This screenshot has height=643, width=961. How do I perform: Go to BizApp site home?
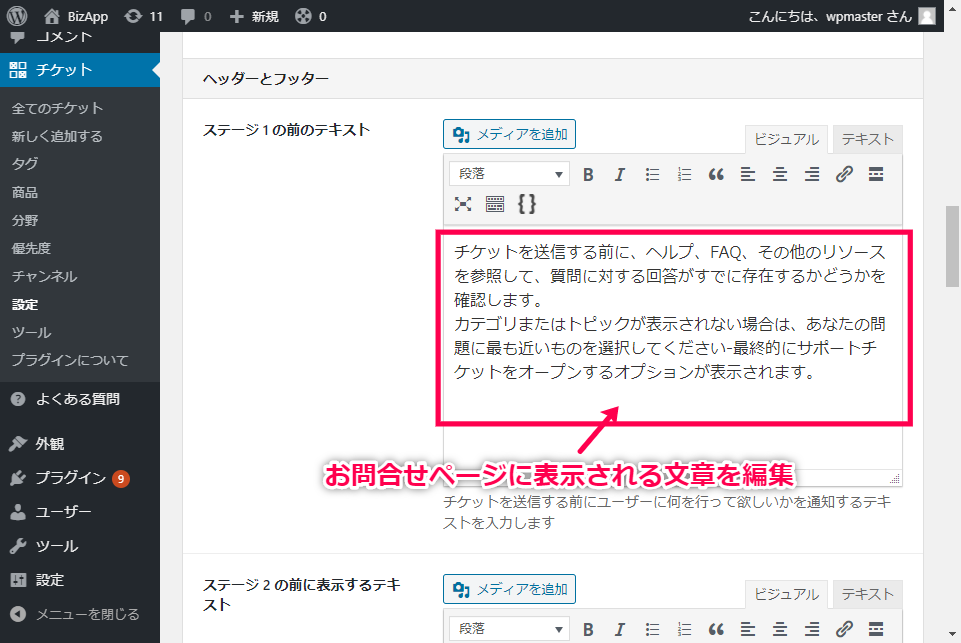(x=77, y=17)
